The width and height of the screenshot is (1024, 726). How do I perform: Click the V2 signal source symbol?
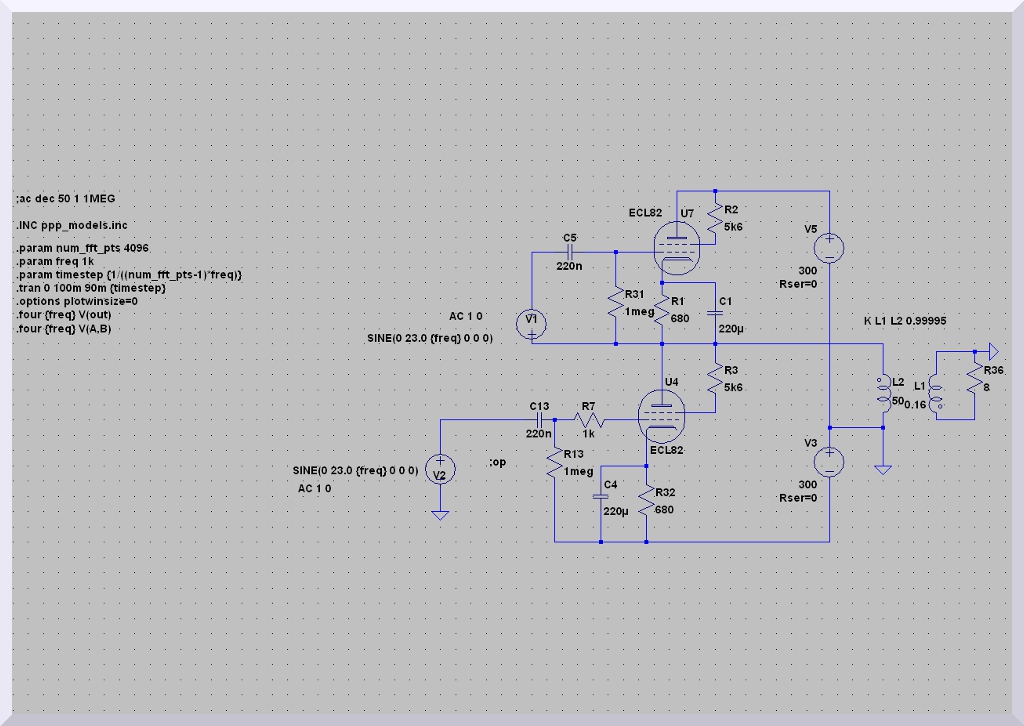tap(439, 469)
